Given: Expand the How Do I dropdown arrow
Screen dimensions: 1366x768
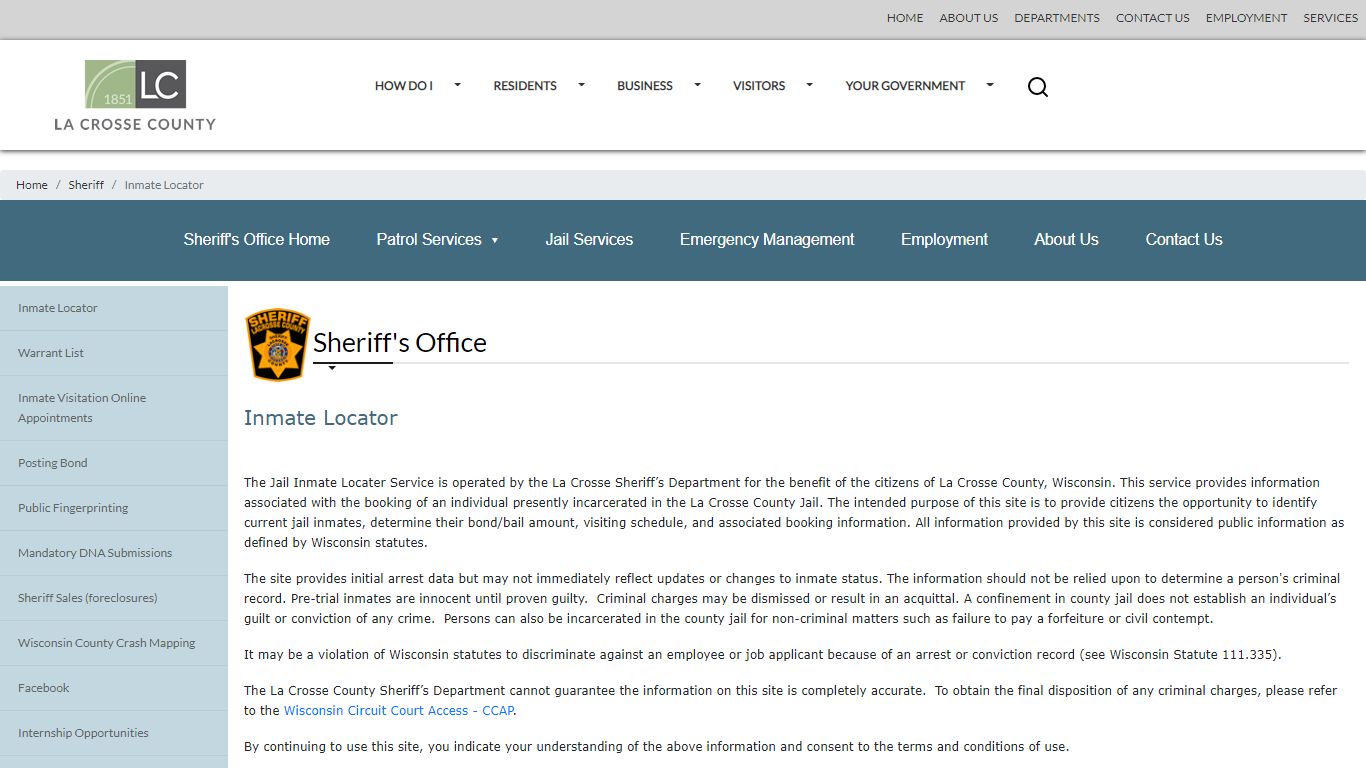Looking at the screenshot, I should tap(458, 85).
